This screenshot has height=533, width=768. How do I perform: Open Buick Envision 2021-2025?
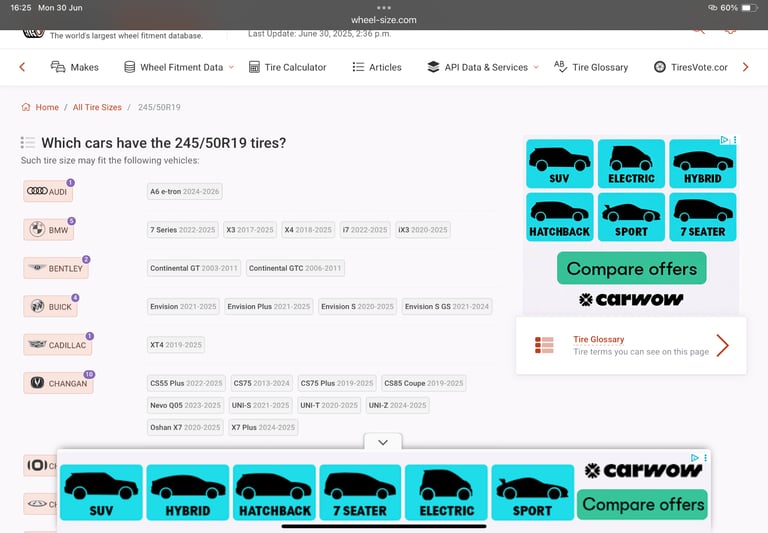pyautogui.click(x=183, y=306)
